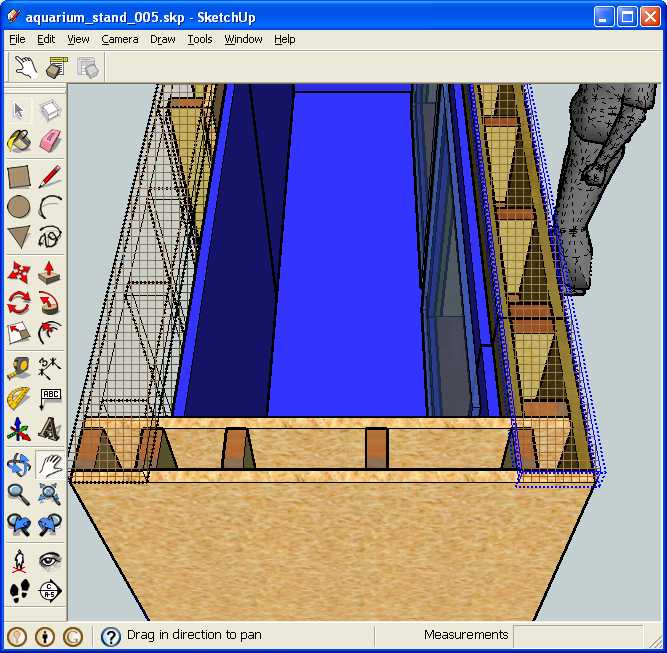The width and height of the screenshot is (667, 653).
Task: Choose the Push/Pull tool
Action: click(50, 273)
